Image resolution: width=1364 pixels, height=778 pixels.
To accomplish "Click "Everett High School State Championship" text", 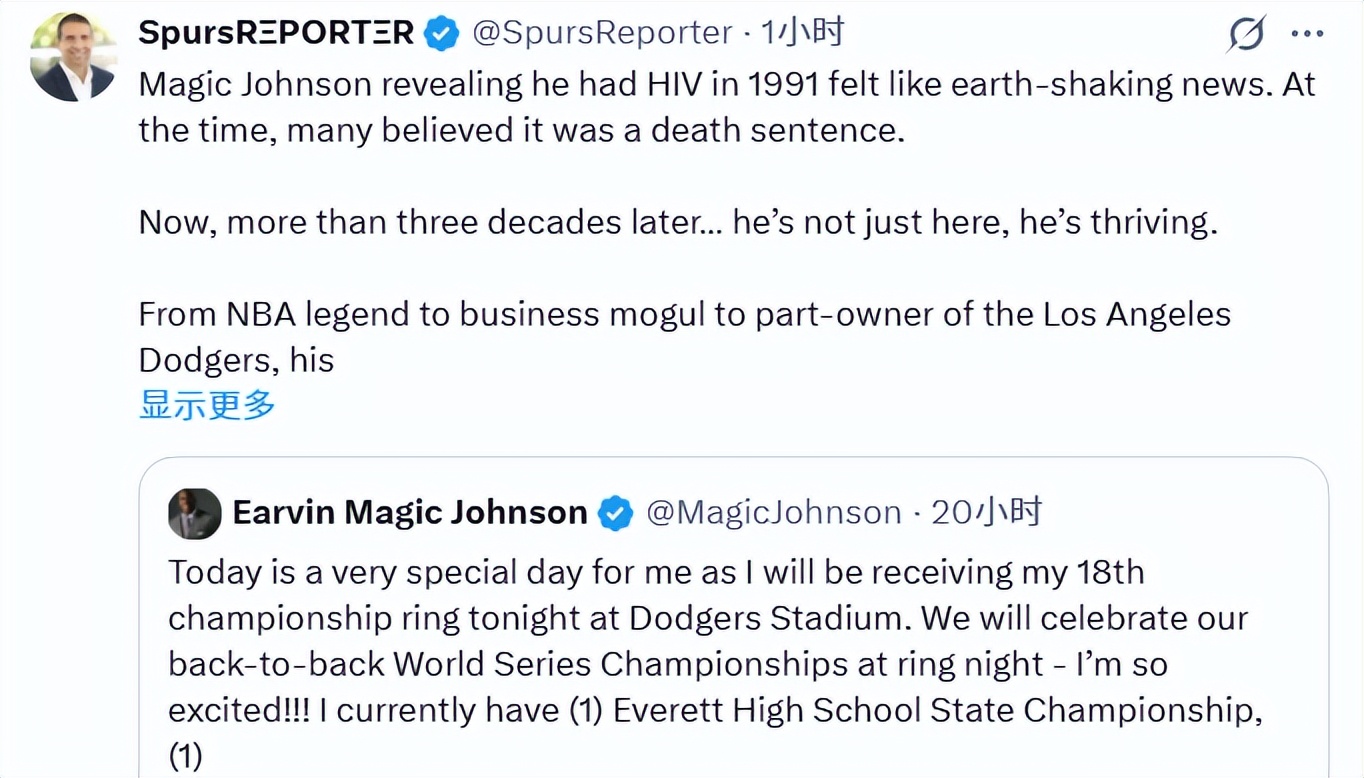I will [x=932, y=710].
